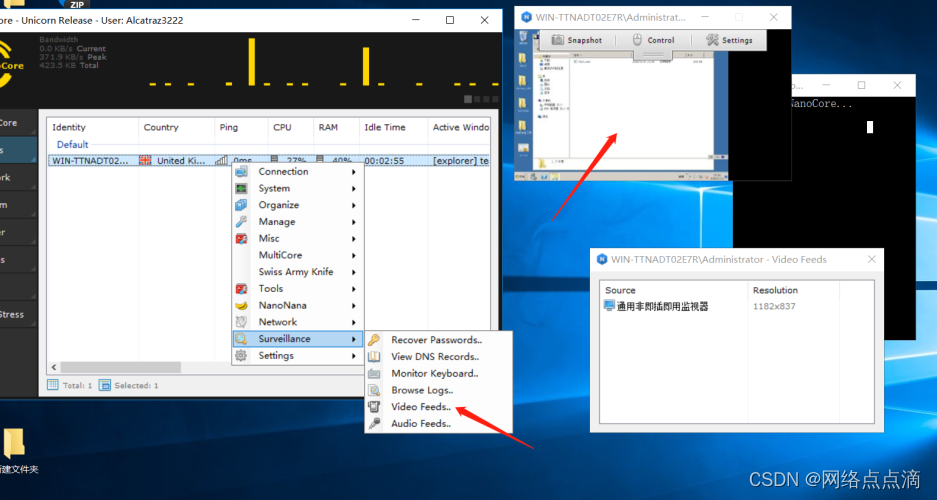This screenshot has width=937, height=500.
Task: Open Monitor Keyboard.. option
Action: pyautogui.click(x=438, y=373)
